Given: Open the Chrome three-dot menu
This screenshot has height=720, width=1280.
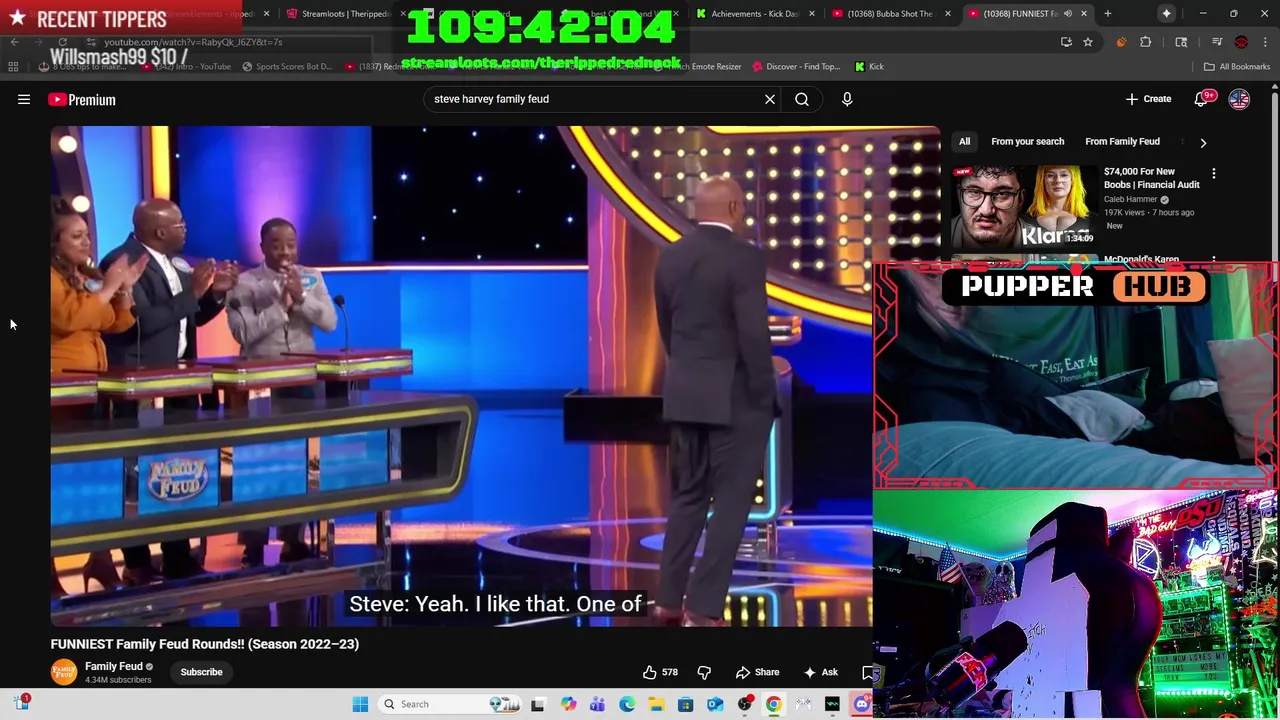Looking at the screenshot, I should tap(1265, 42).
